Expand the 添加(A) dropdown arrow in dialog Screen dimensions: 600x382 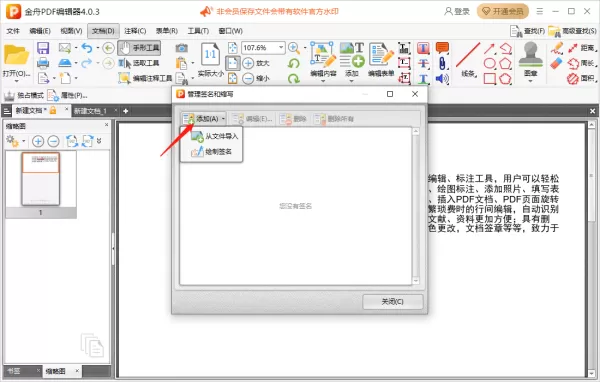[223, 119]
